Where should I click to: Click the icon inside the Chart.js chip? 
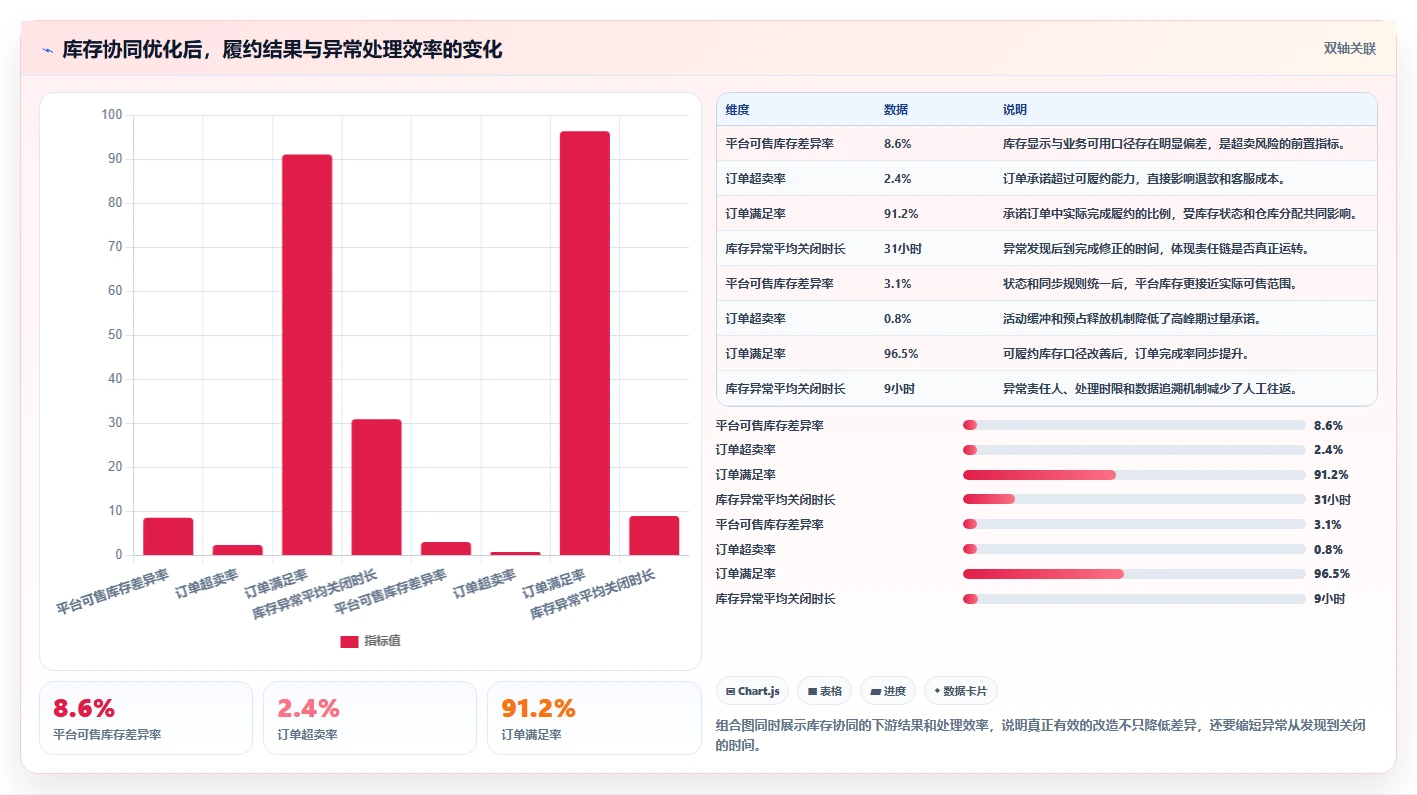731,691
